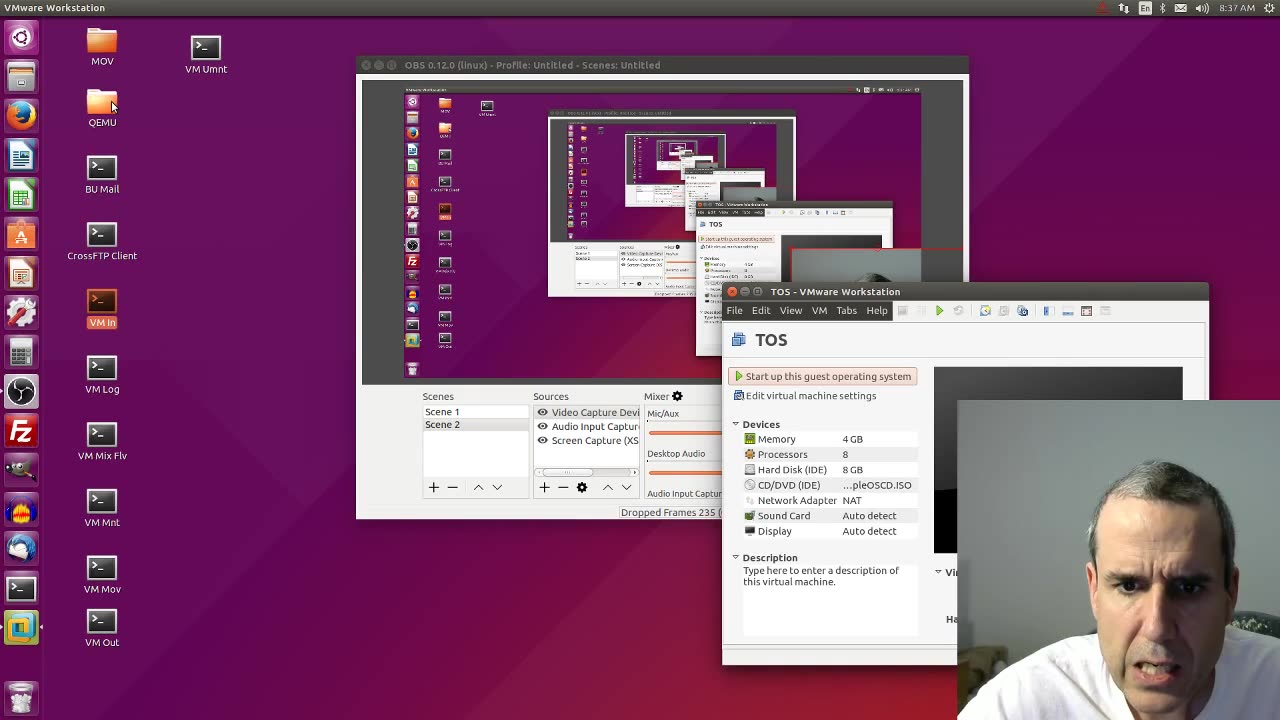Open the VM menu in VMware
This screenshot has width=1280, height=720.
coord(819,311)
